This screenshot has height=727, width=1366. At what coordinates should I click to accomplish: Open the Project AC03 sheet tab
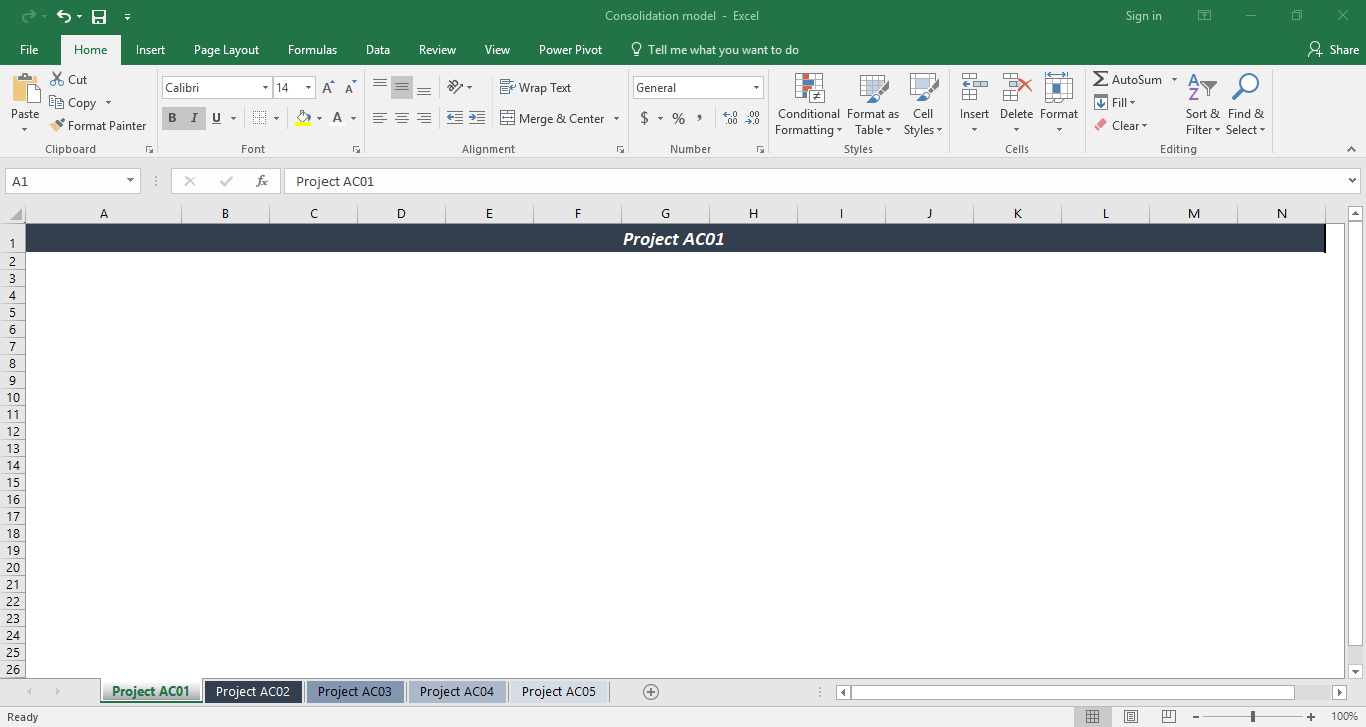click(355, 691)
